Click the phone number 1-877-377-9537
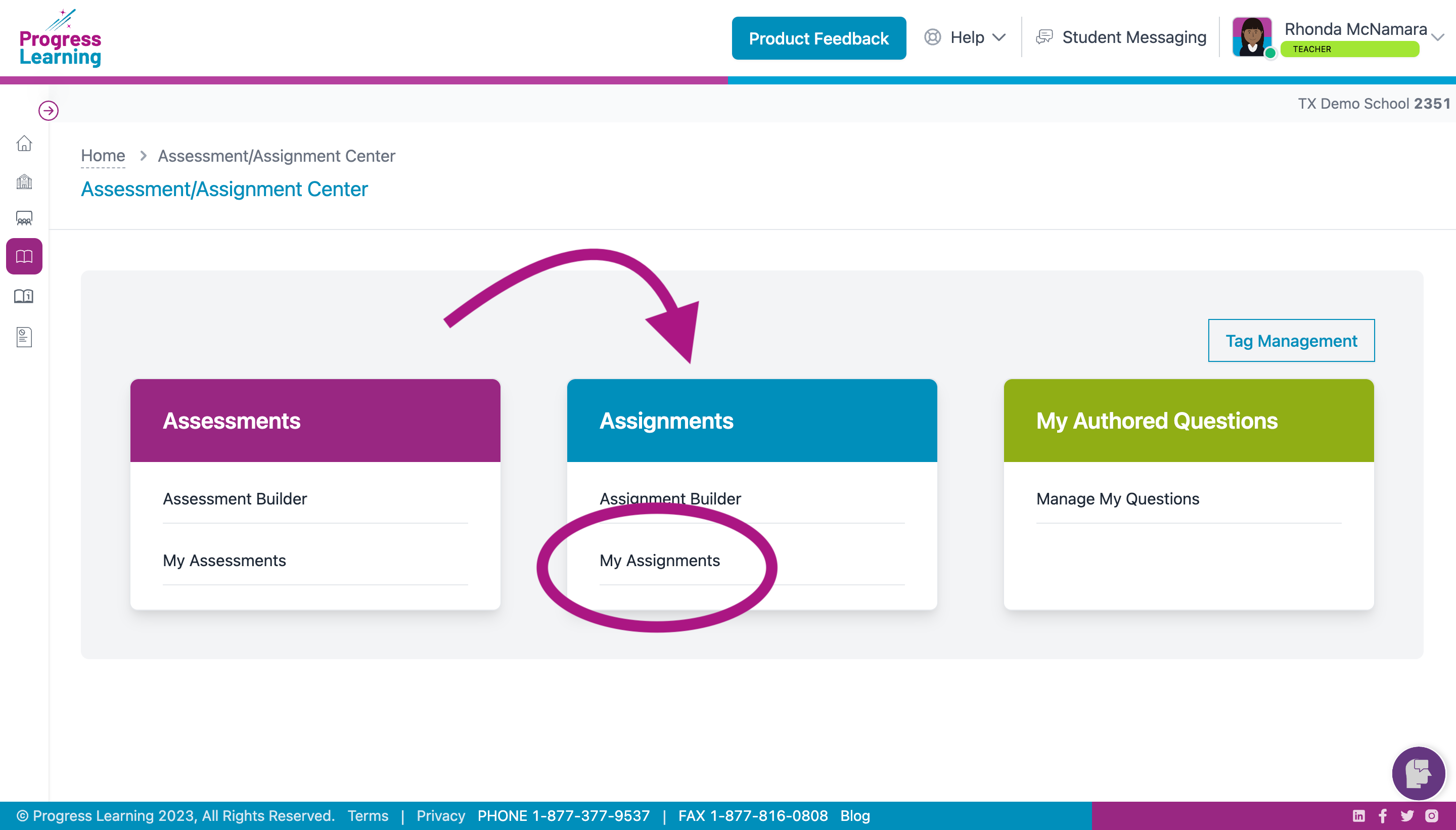The height and width of the screenshot is (830, 1456). coord(590,816)
